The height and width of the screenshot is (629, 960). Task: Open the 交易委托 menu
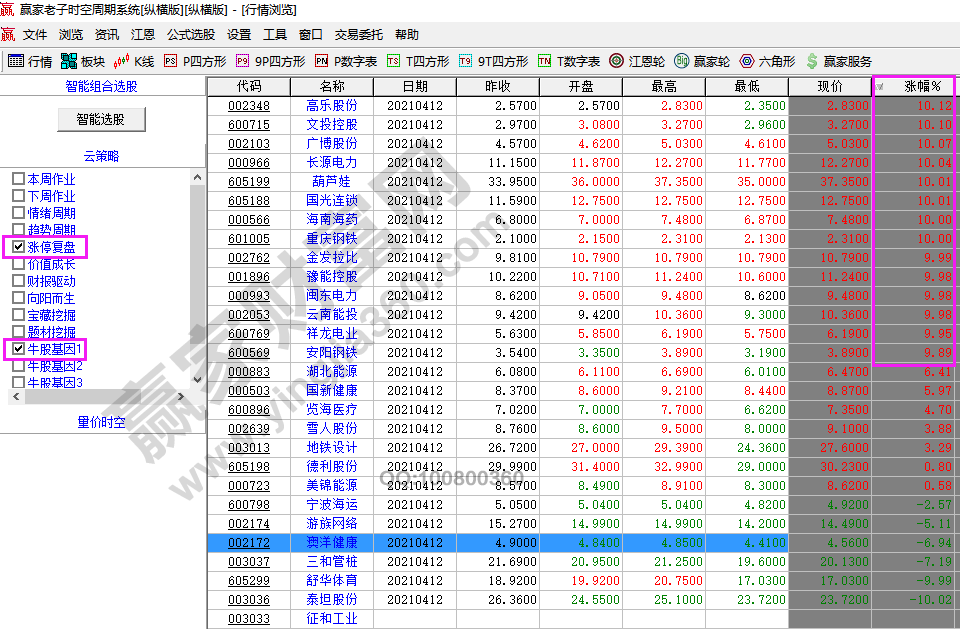click(x=358, y=34)
